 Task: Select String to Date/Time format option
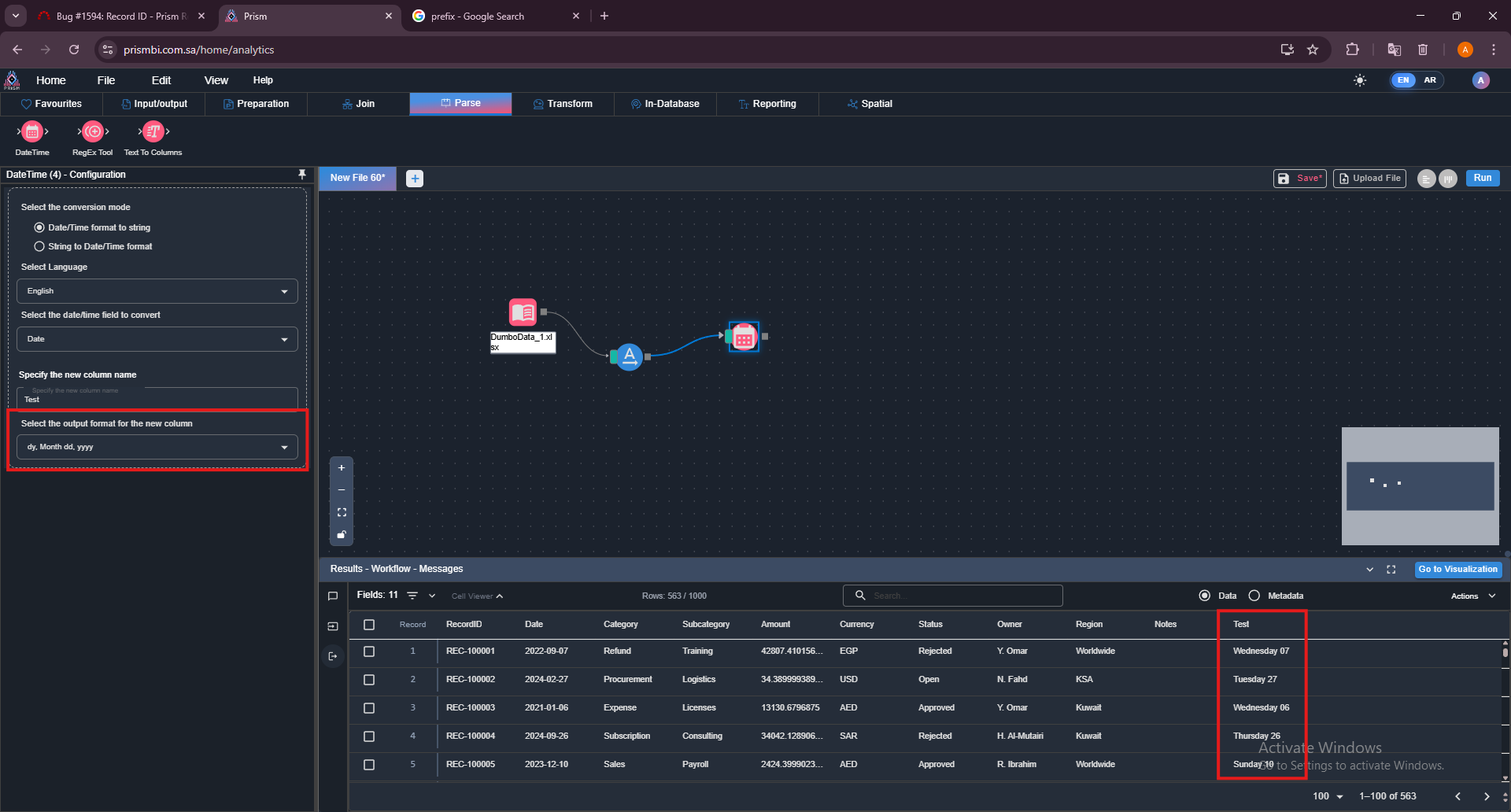tap(39, 246)
